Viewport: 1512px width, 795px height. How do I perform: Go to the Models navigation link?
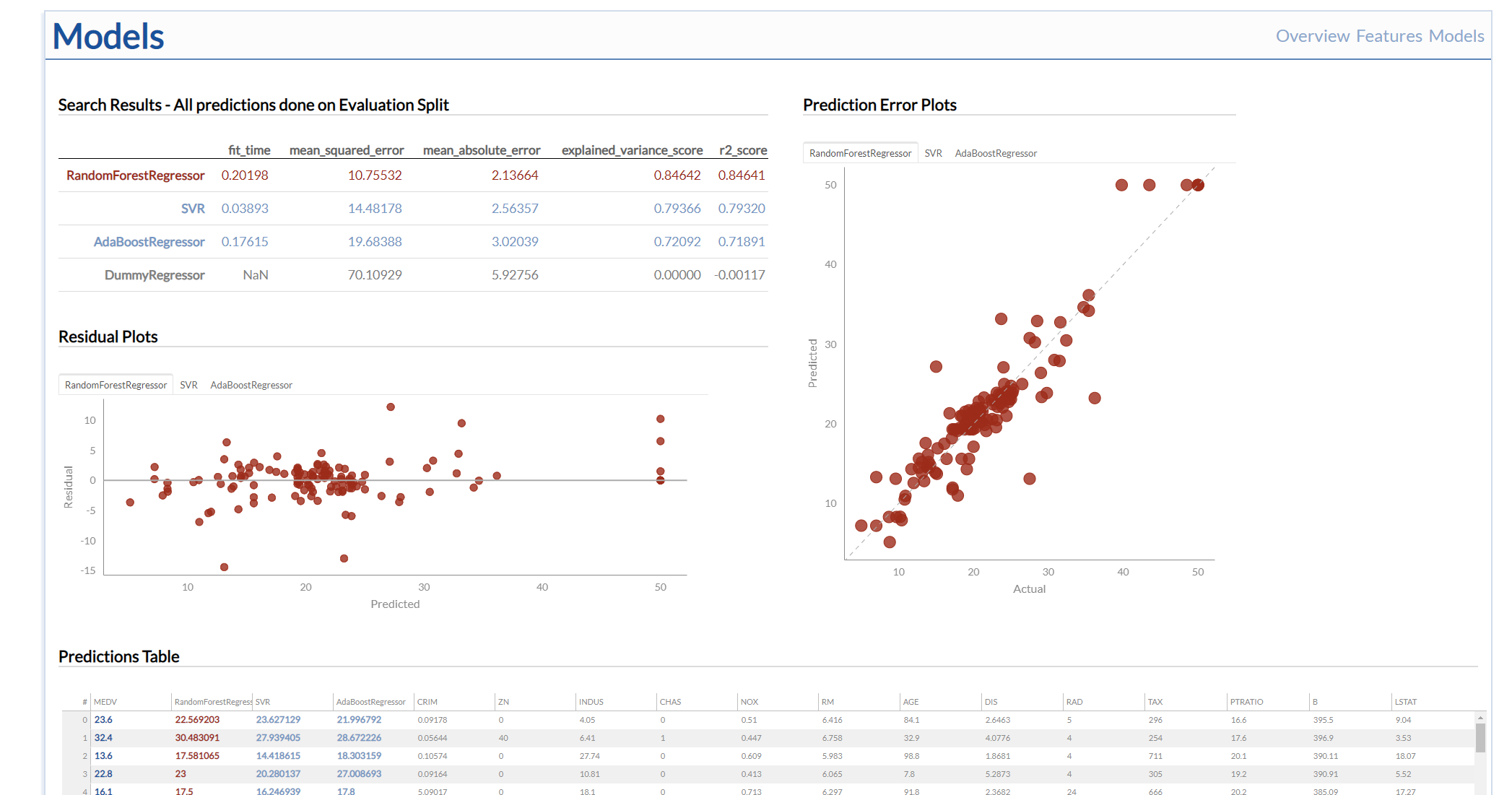(1456, 36)
